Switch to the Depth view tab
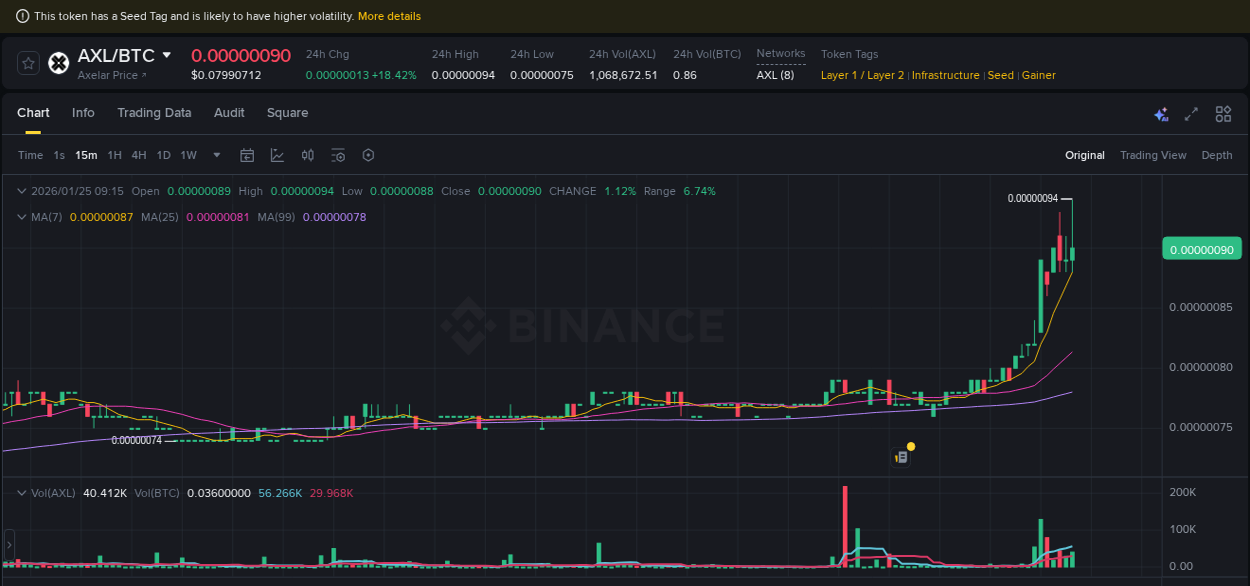1250x586 pixels. point(1217,155)
